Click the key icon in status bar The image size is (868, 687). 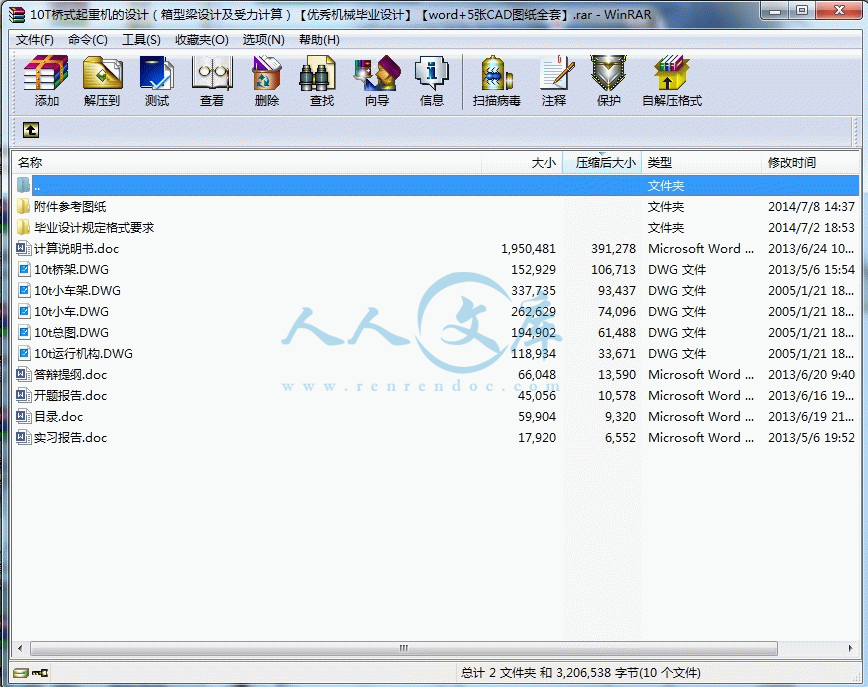click(x=40, y=673)
